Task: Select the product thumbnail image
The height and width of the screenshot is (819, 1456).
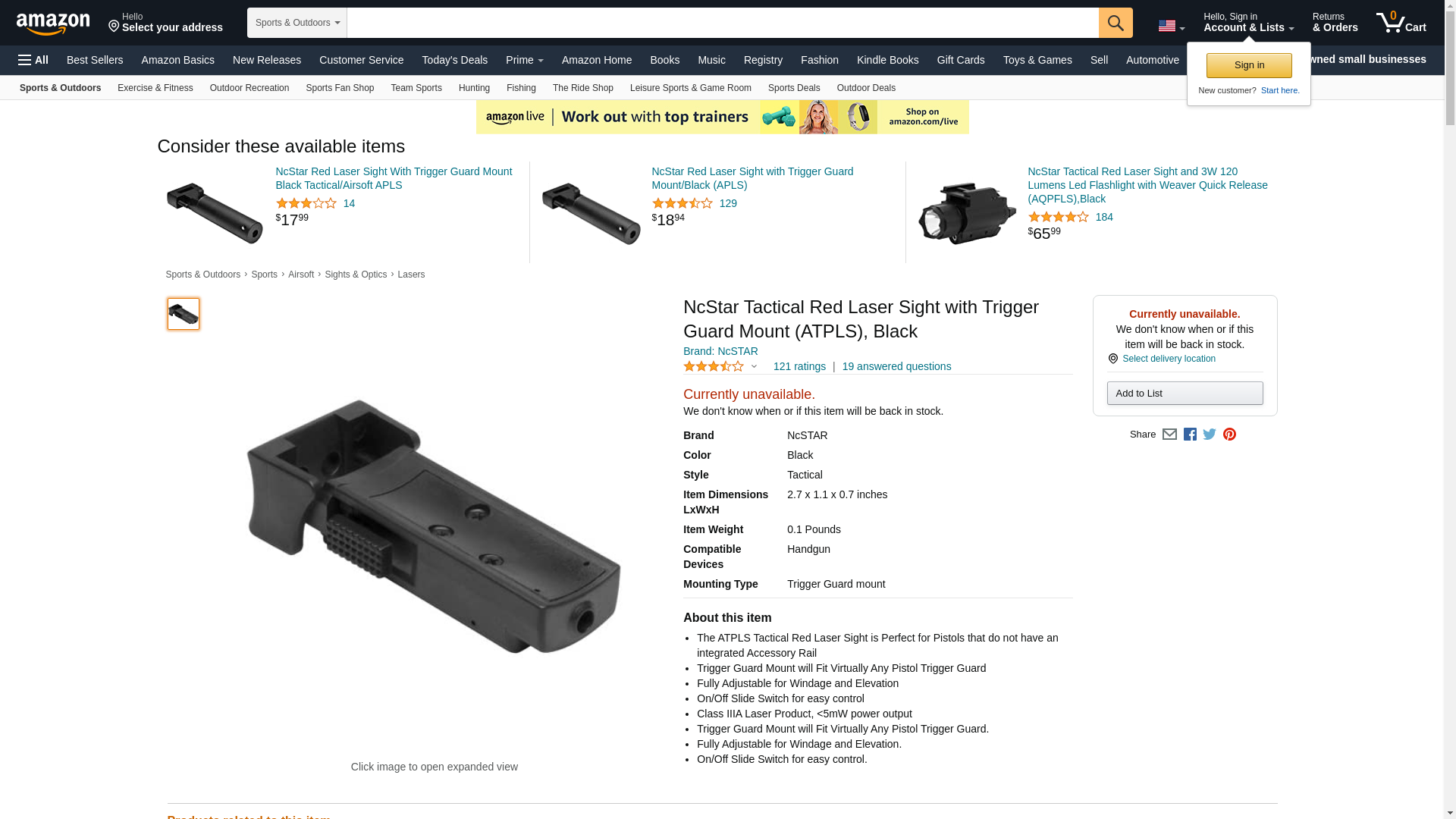Action: [x=183, y=314]
